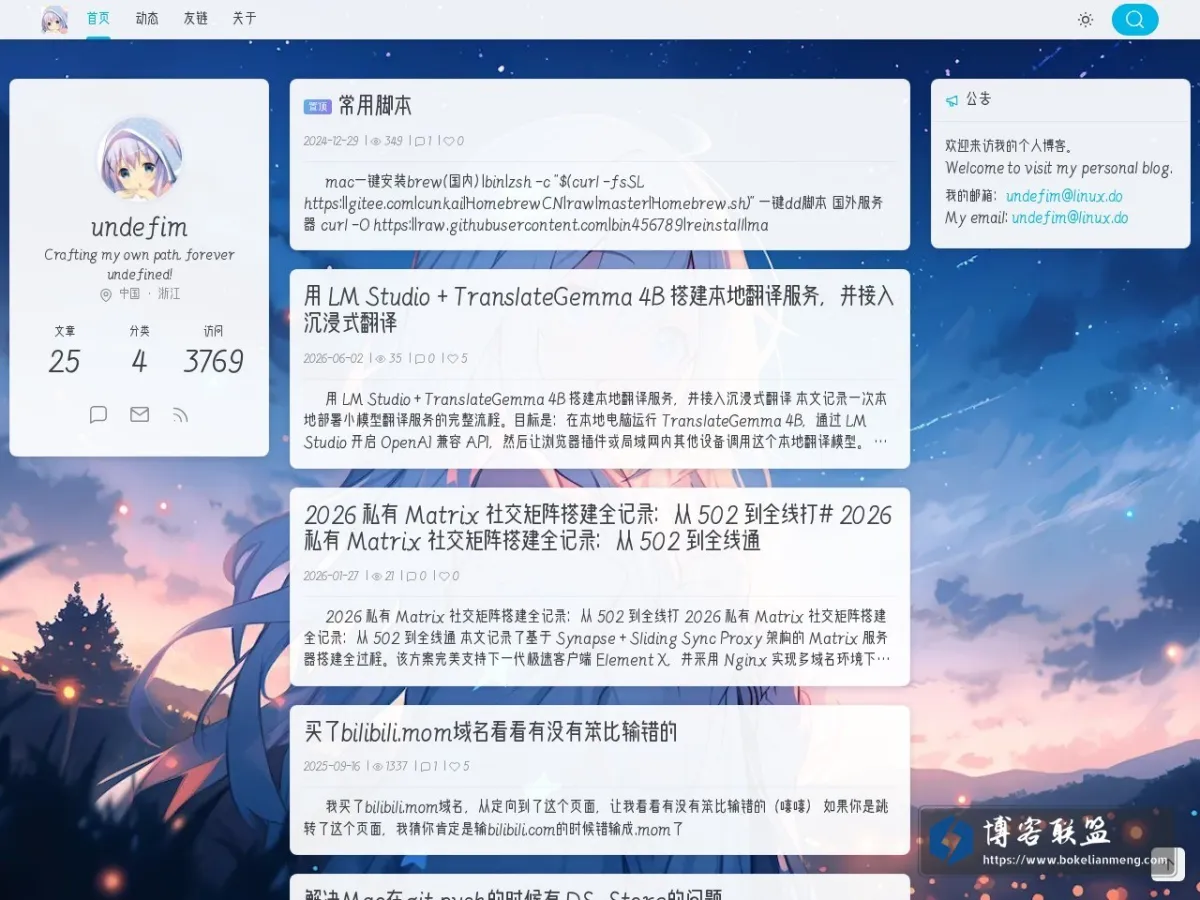Click the email link after 我的邮箱

[1064, 196]
